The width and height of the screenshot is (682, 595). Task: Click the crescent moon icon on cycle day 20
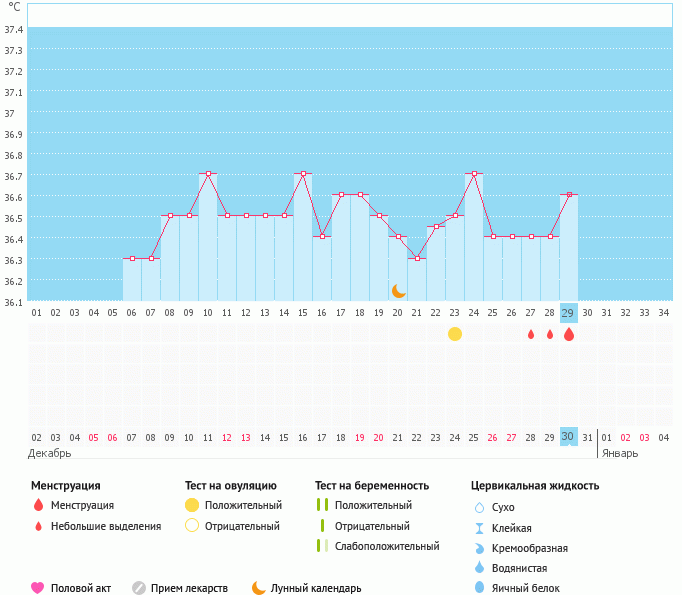(398, 291)
